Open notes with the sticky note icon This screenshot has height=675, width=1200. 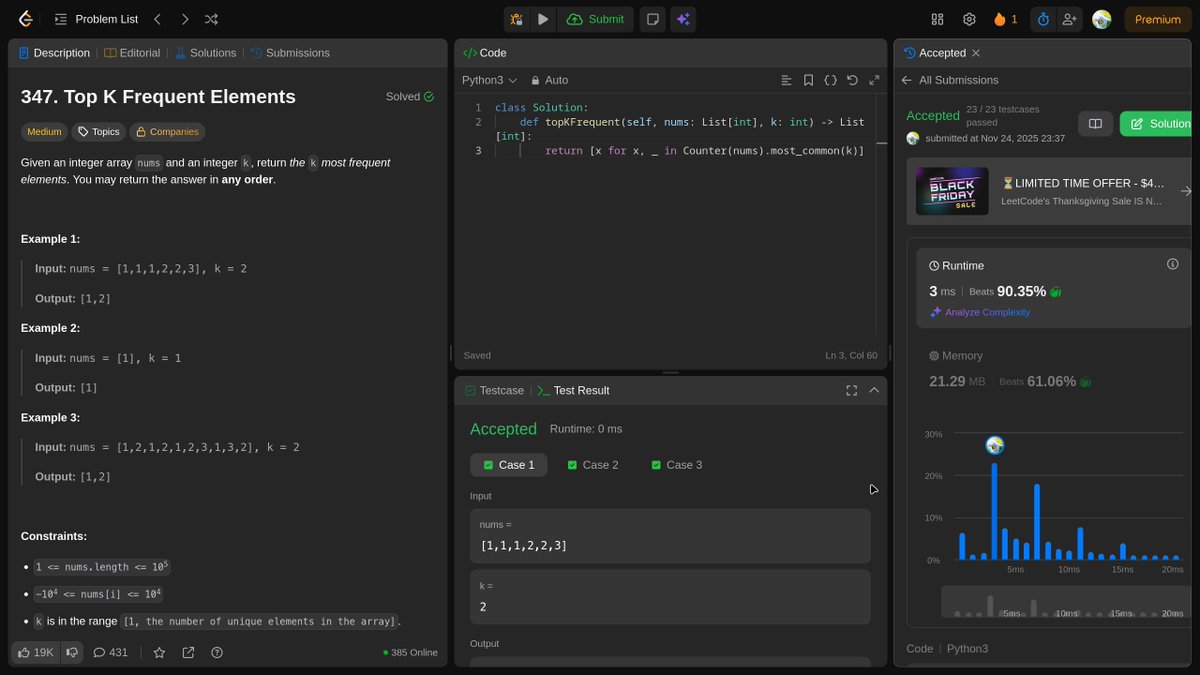coord(652,19)
